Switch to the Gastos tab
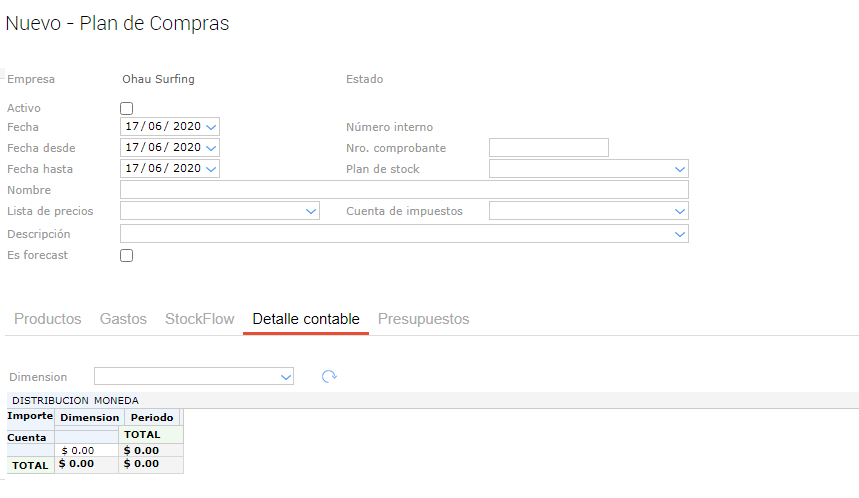859x498 pixels. click(x=123, y=319)
